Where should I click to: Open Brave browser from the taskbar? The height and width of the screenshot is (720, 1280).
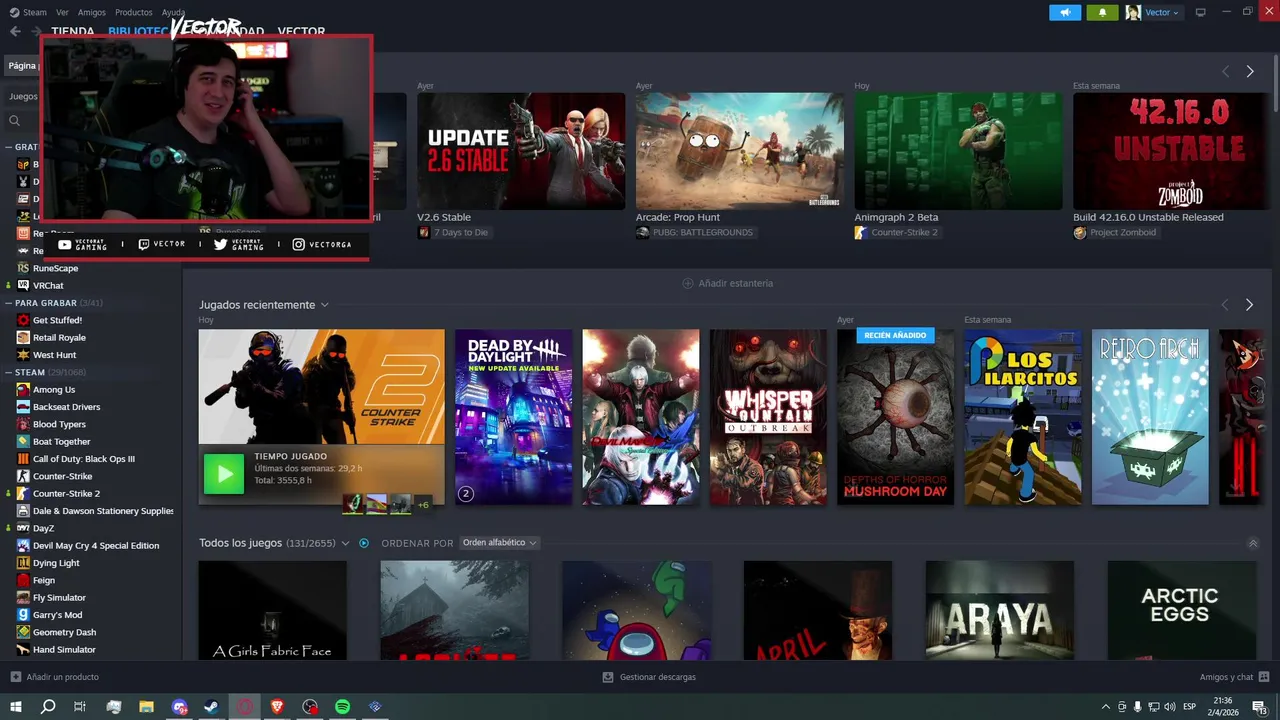coord(277,707)
